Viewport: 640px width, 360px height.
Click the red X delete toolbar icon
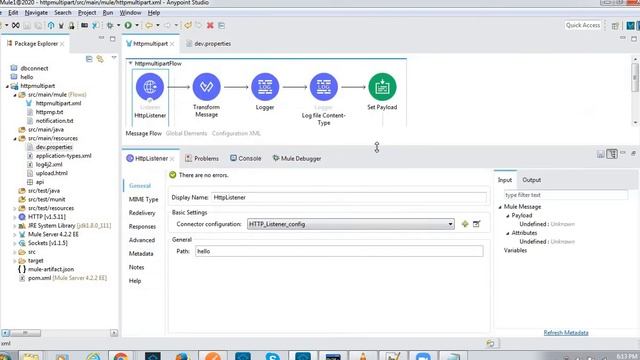tap(210, 25)
